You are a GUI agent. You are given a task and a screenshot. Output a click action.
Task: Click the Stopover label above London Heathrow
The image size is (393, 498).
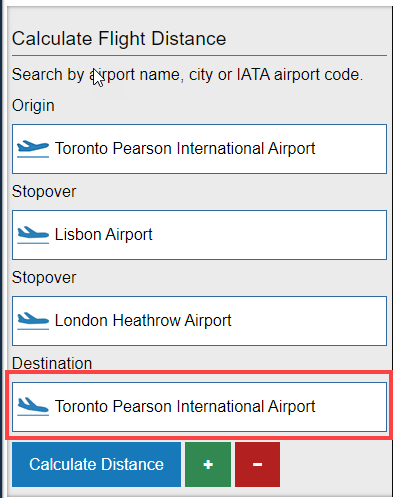[x=44, y=278]
